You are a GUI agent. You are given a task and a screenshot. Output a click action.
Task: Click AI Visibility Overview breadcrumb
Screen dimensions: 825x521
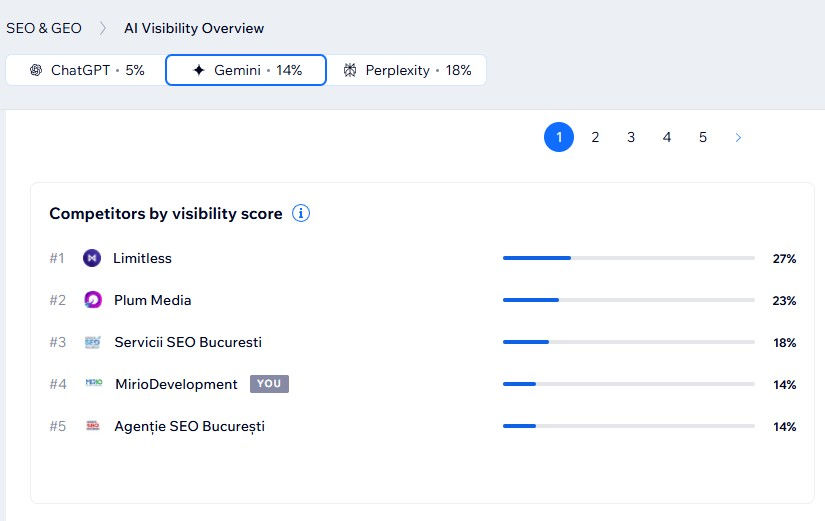click(194, 28)
